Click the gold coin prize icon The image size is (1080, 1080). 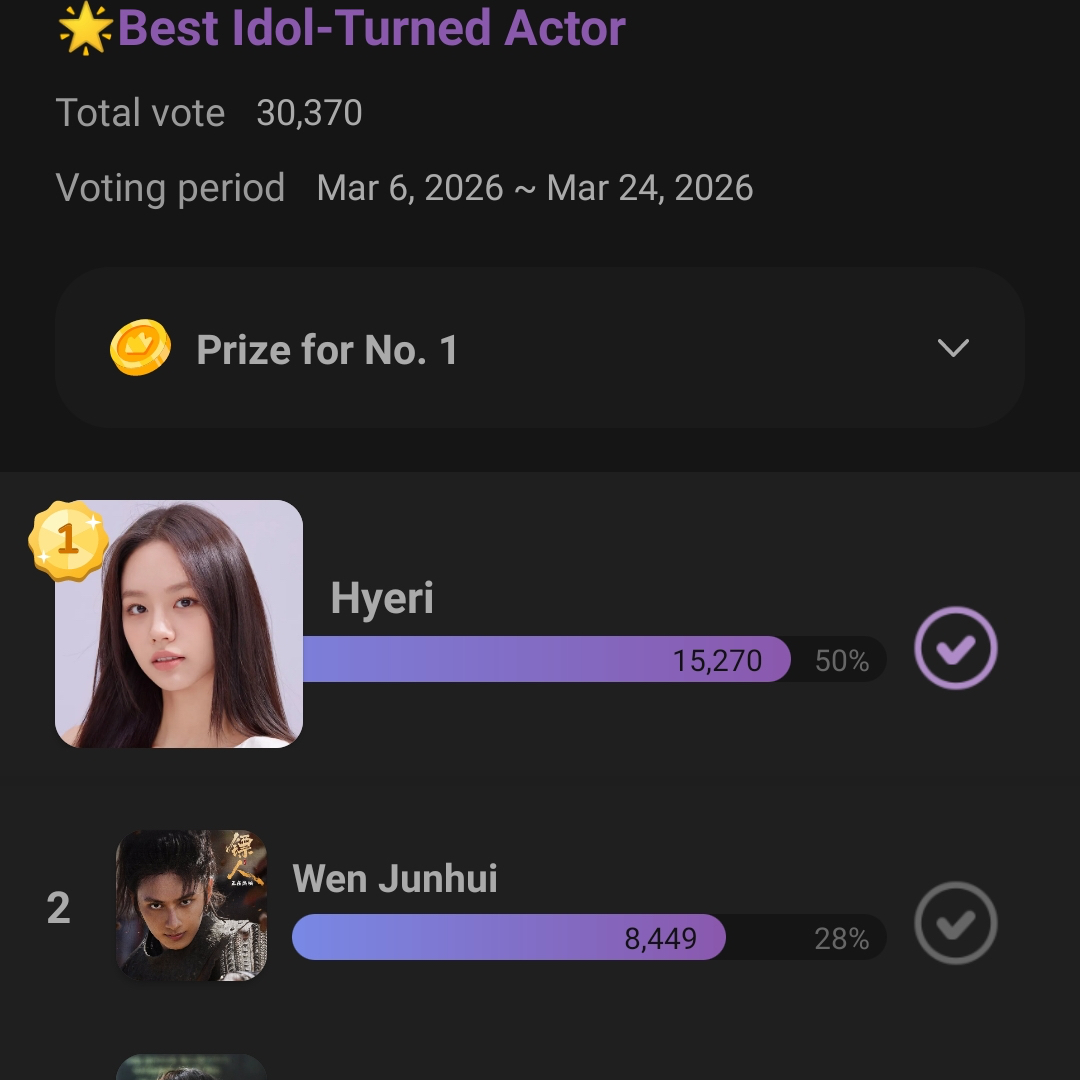pos(140,348)
